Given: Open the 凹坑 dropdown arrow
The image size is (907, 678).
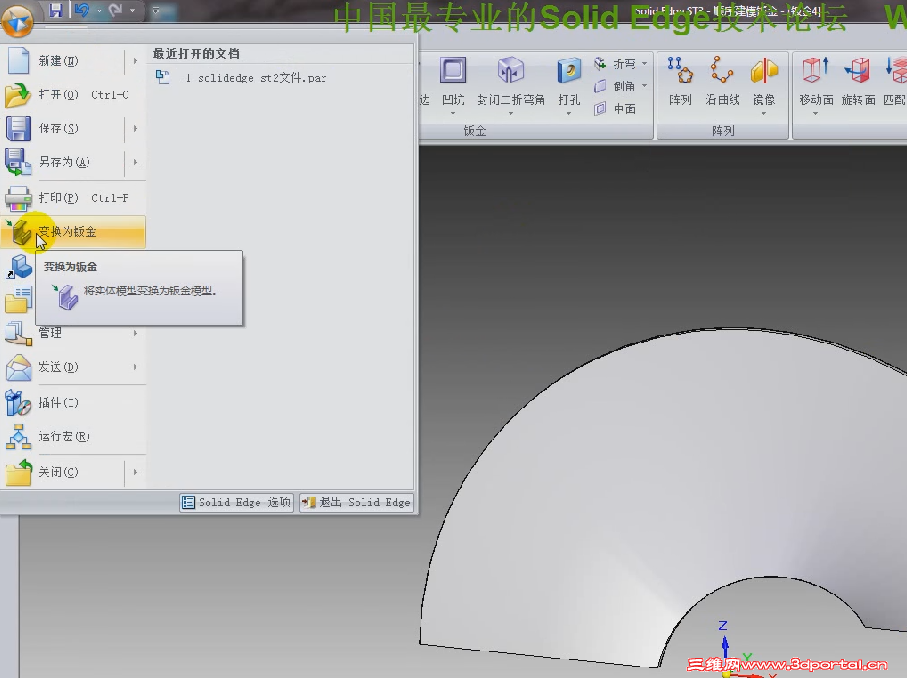Looking at the screenshot, I should (x=453, y=113).
